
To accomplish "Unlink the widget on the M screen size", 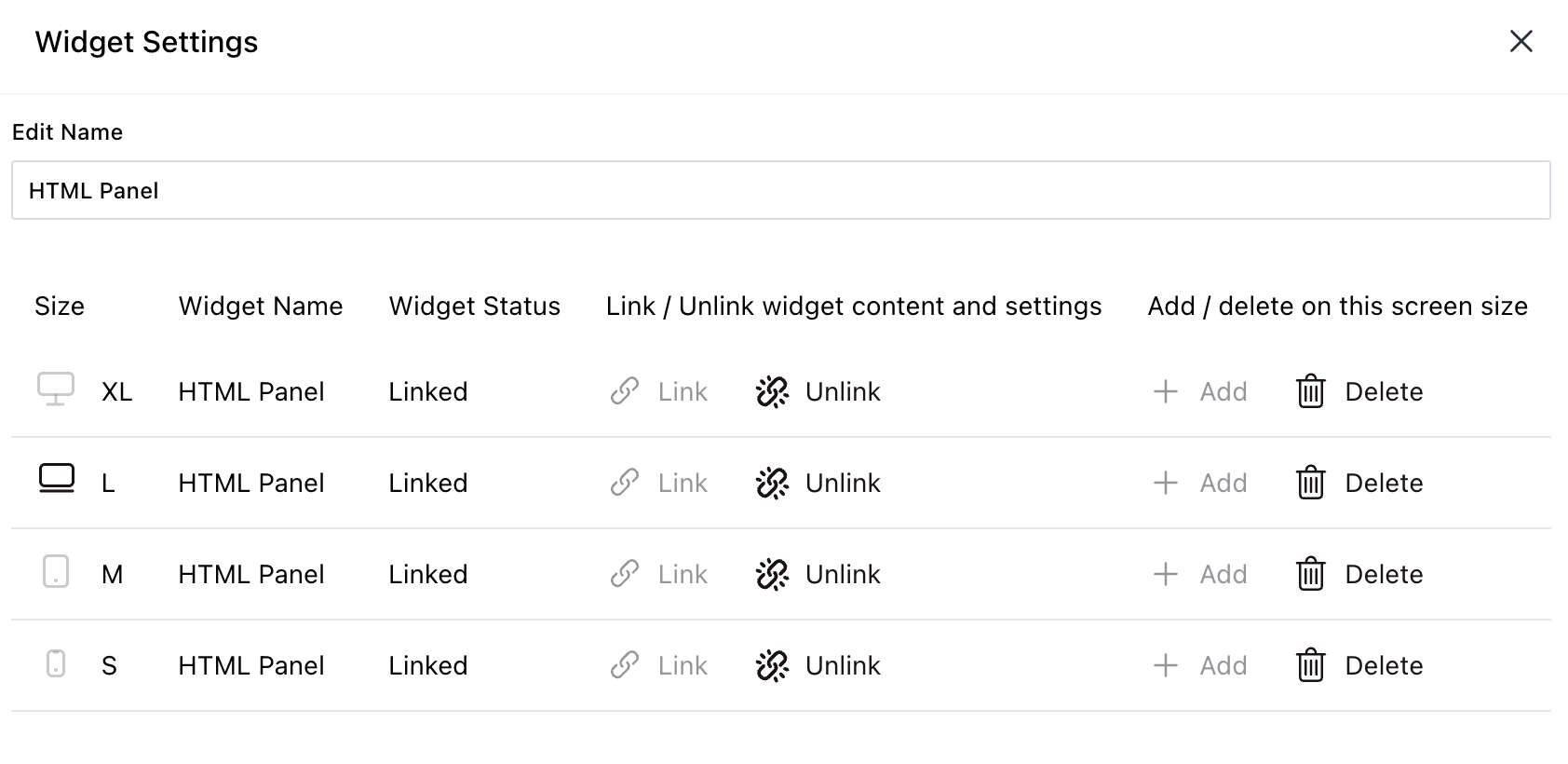I will (x=841, y=574).
